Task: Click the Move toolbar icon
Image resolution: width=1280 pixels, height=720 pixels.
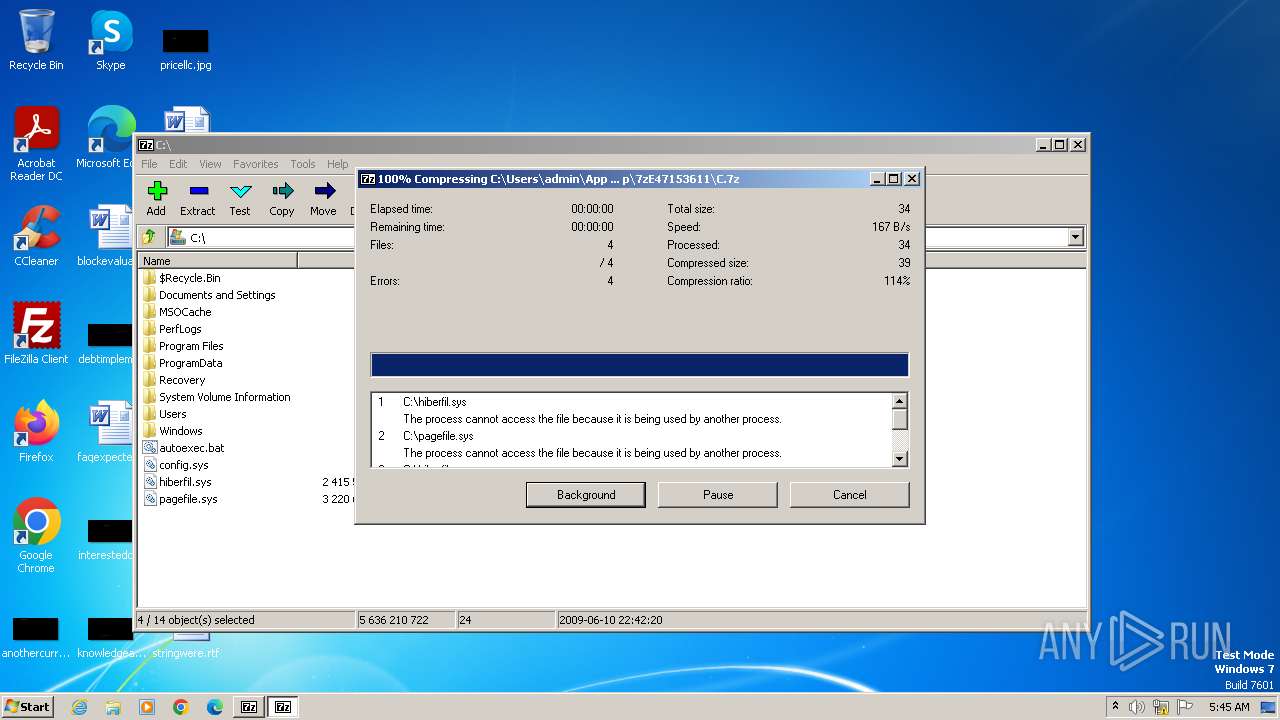Action: (323, 198)
